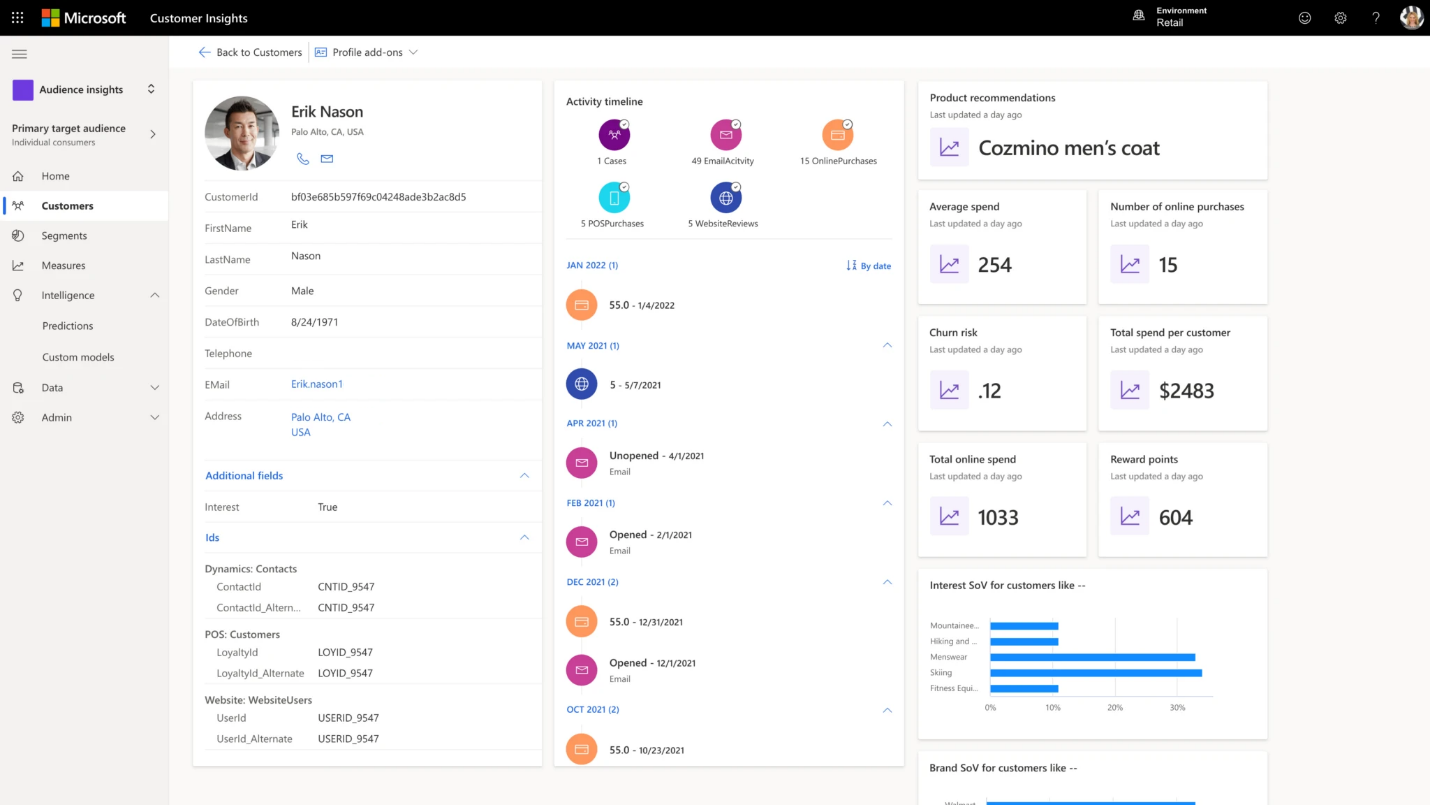Open the Profile add-ons dropdown

[x=366, y=52]
